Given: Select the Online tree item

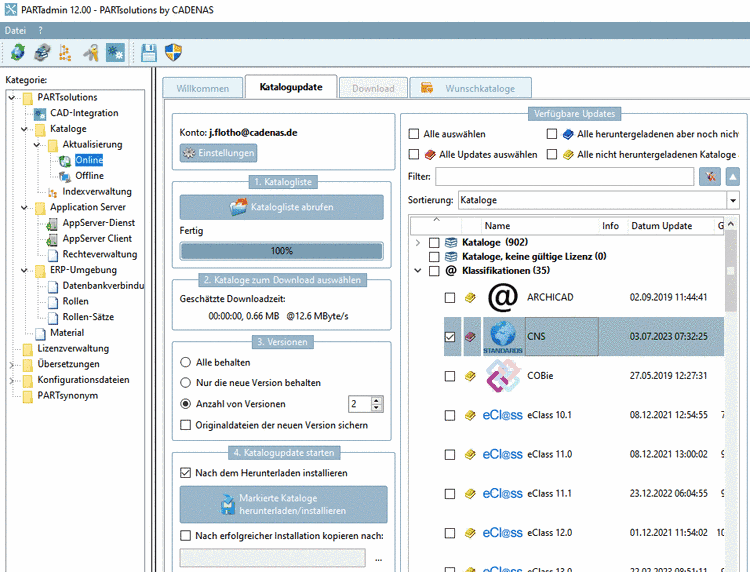Looking at the screenshot, I should [89, 160].
